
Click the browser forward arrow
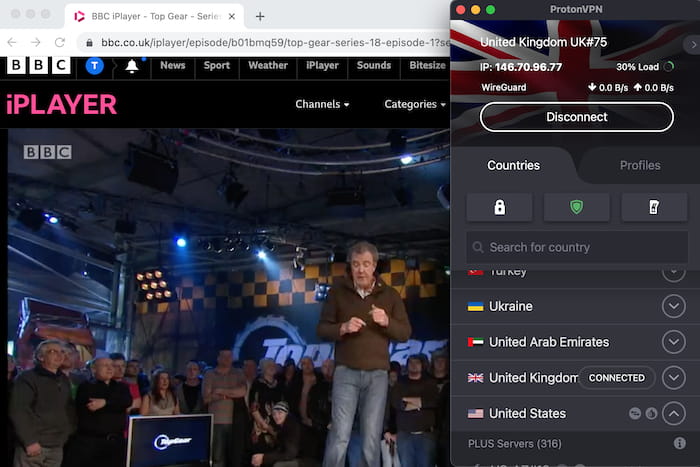coord(36,42)
